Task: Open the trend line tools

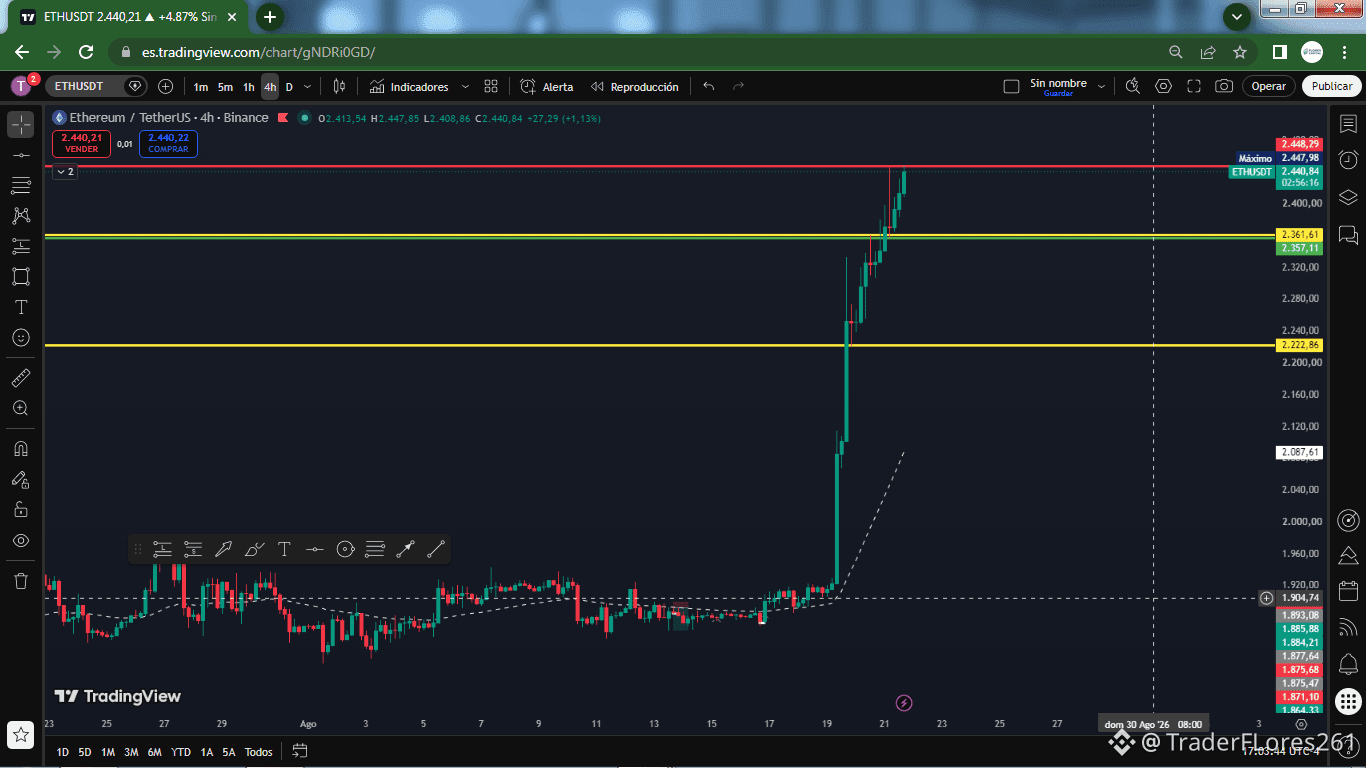Action: tap(21, 155)
